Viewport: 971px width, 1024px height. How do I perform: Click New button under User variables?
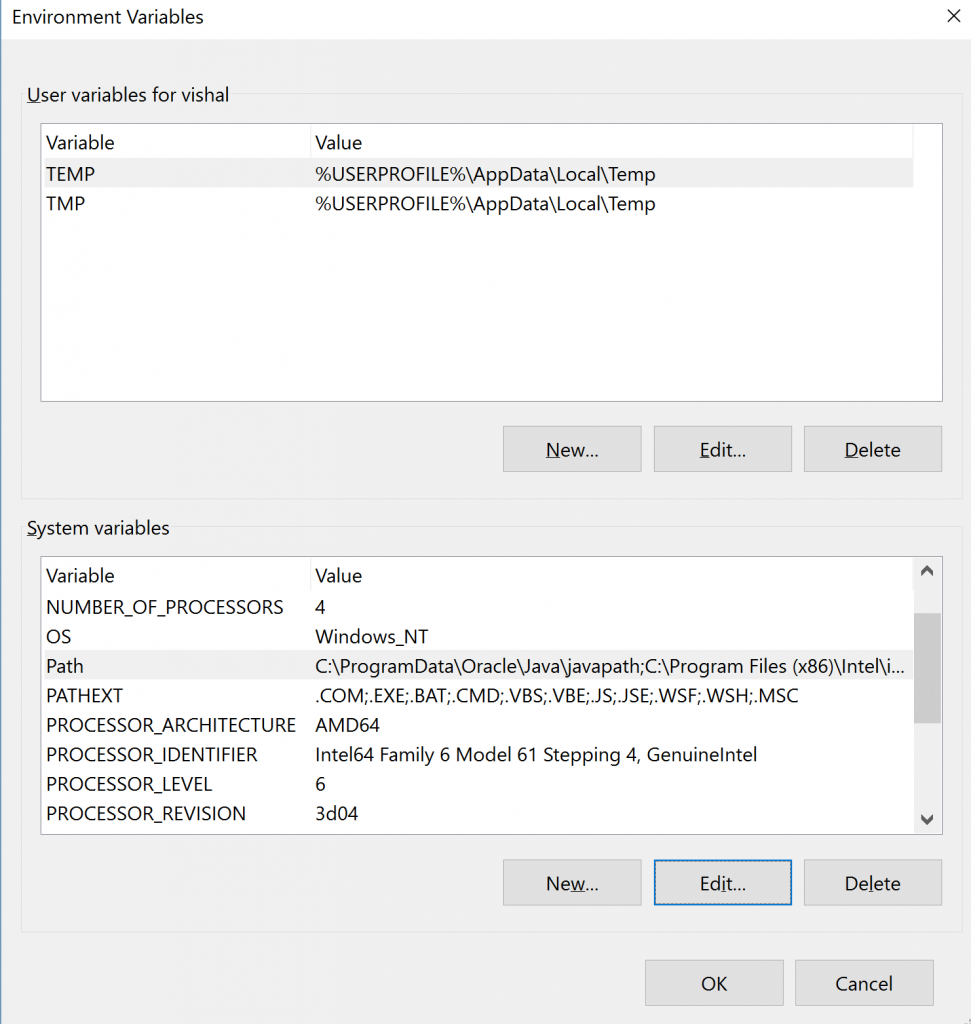(x=572, y=450)
